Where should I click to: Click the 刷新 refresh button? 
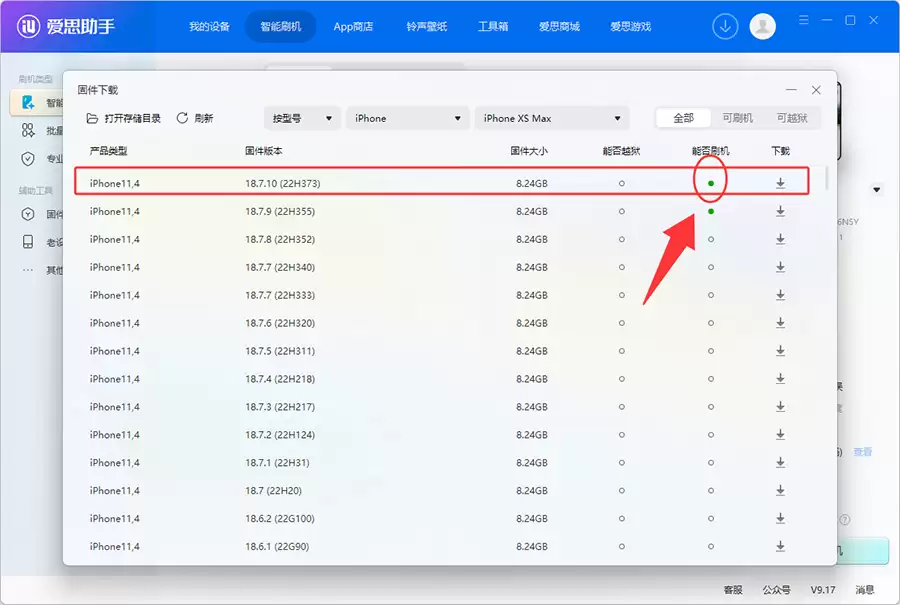(195, 118)
